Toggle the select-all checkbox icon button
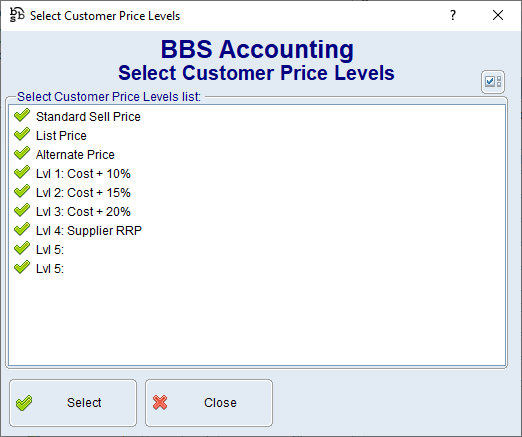The height and width of the screenshot is (437, 522). point(493,82)
